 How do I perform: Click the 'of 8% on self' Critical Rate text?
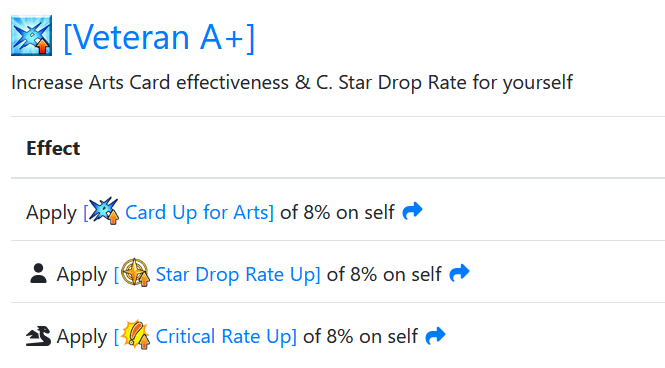click(360, 337)
